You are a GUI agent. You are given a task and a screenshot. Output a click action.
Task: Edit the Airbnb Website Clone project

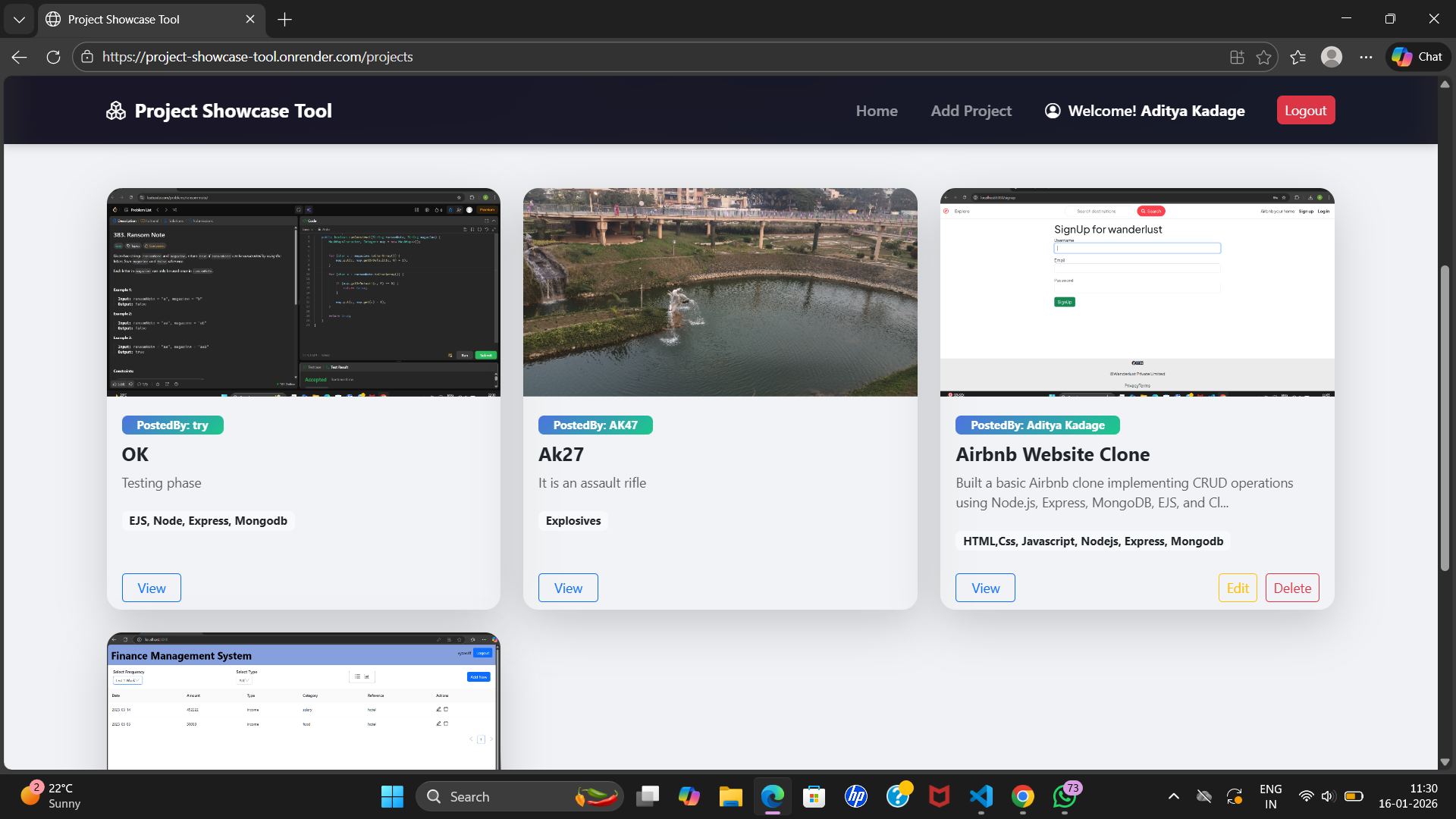coord(1238,588)
